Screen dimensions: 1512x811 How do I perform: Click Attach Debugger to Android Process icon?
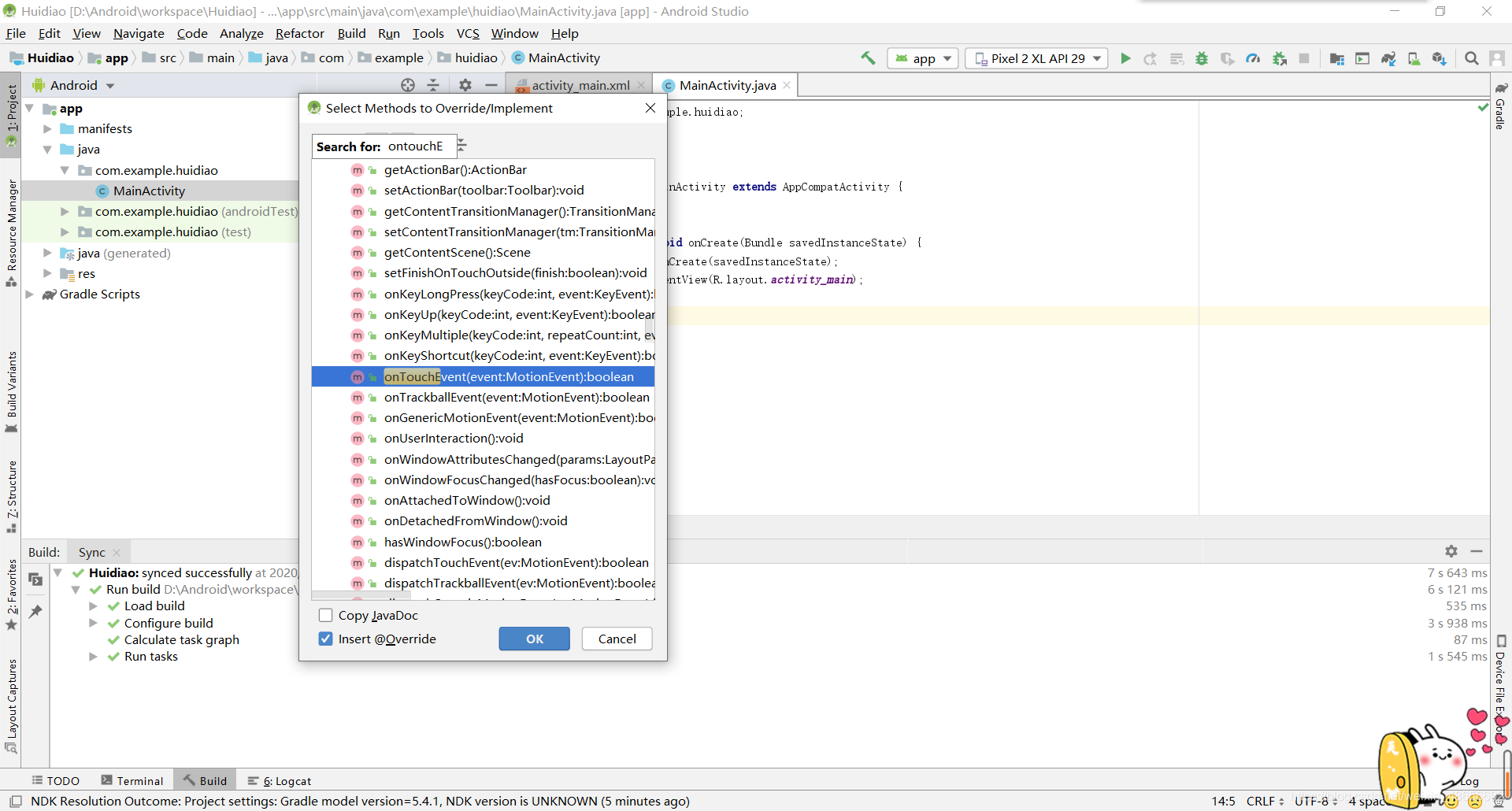pyautogui.click(x=1279, y=58)
